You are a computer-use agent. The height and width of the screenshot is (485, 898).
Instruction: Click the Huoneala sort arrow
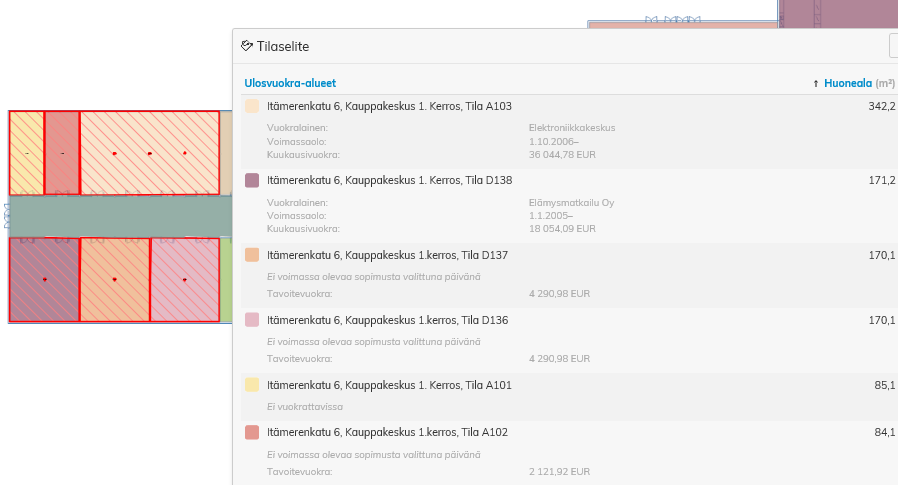pos(816,84)
